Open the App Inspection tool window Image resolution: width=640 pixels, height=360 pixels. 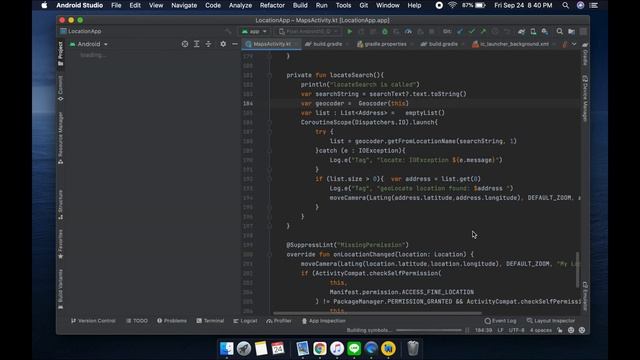point(323,321)
